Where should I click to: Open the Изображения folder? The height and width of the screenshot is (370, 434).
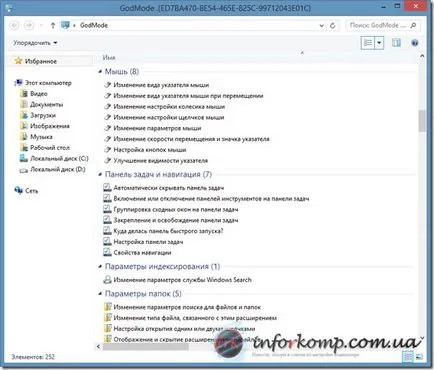pyautogui.click(x=45, y=126)
